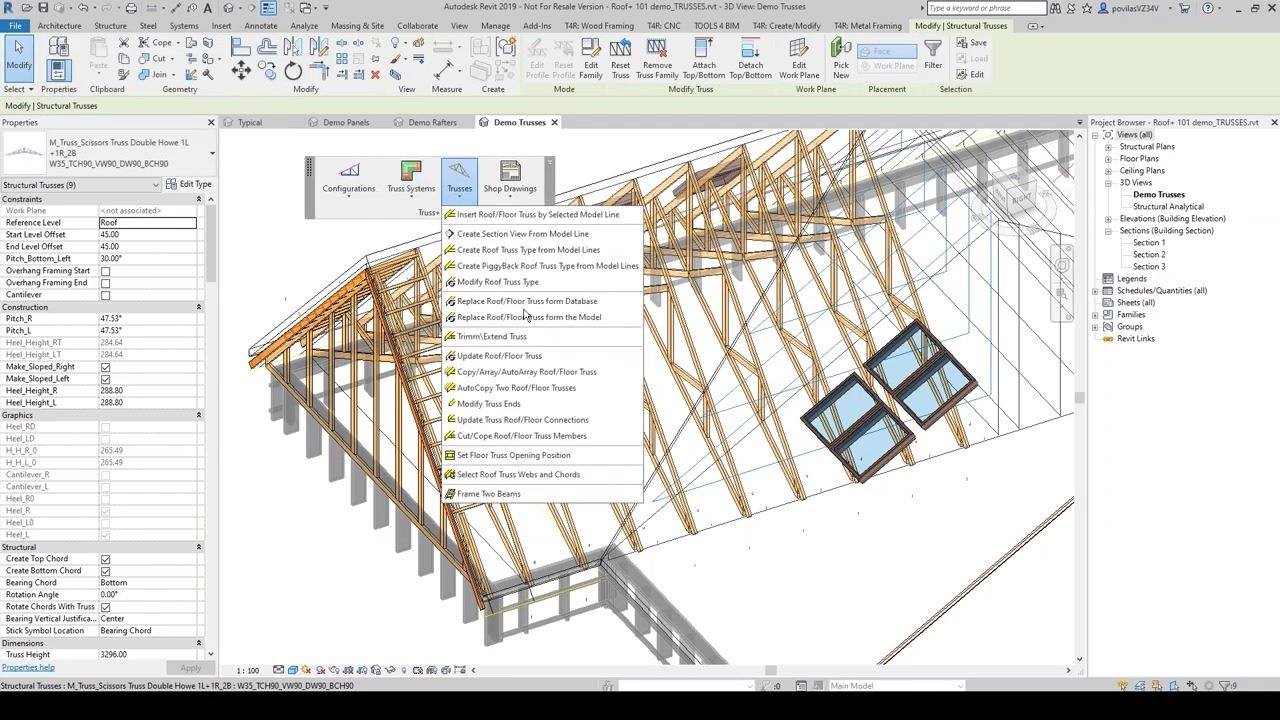Click the File menu button
The width and height of the screenshot is (1280, 720).
15,26
